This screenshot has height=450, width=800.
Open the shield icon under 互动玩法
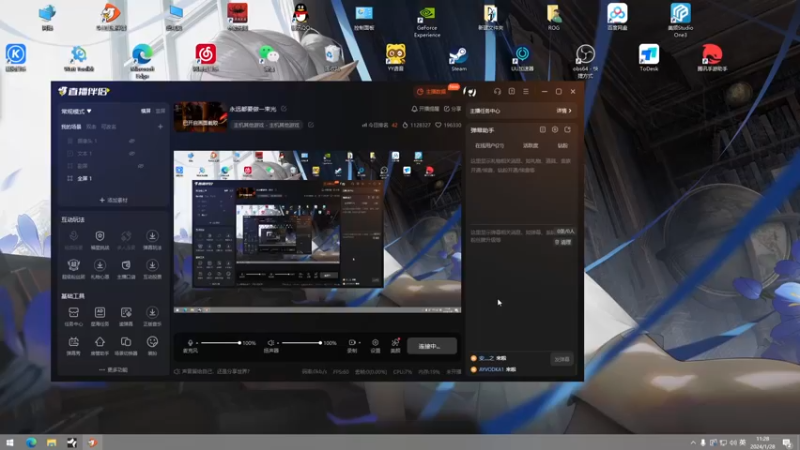(99, 236)
